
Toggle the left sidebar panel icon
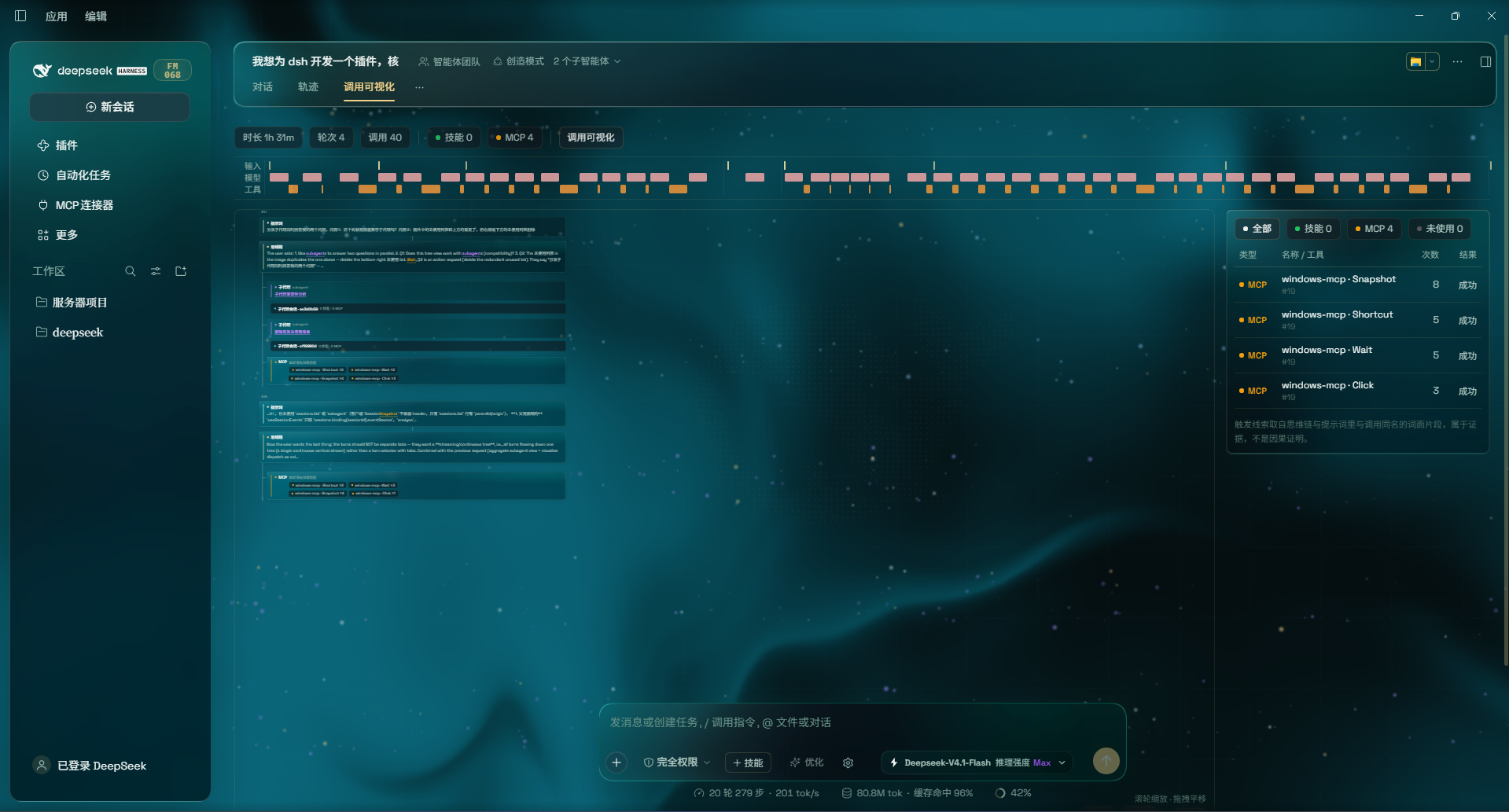tap(20, 16)
